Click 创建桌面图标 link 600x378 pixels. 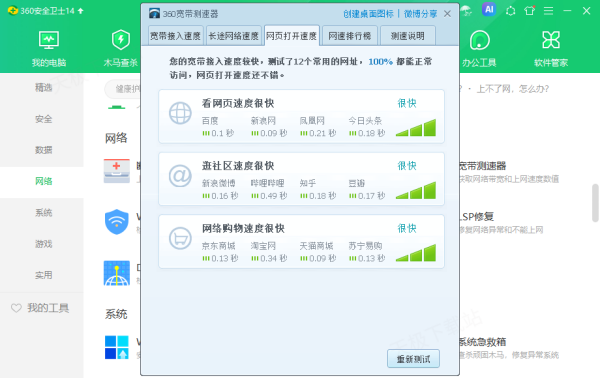coord(368,14)
